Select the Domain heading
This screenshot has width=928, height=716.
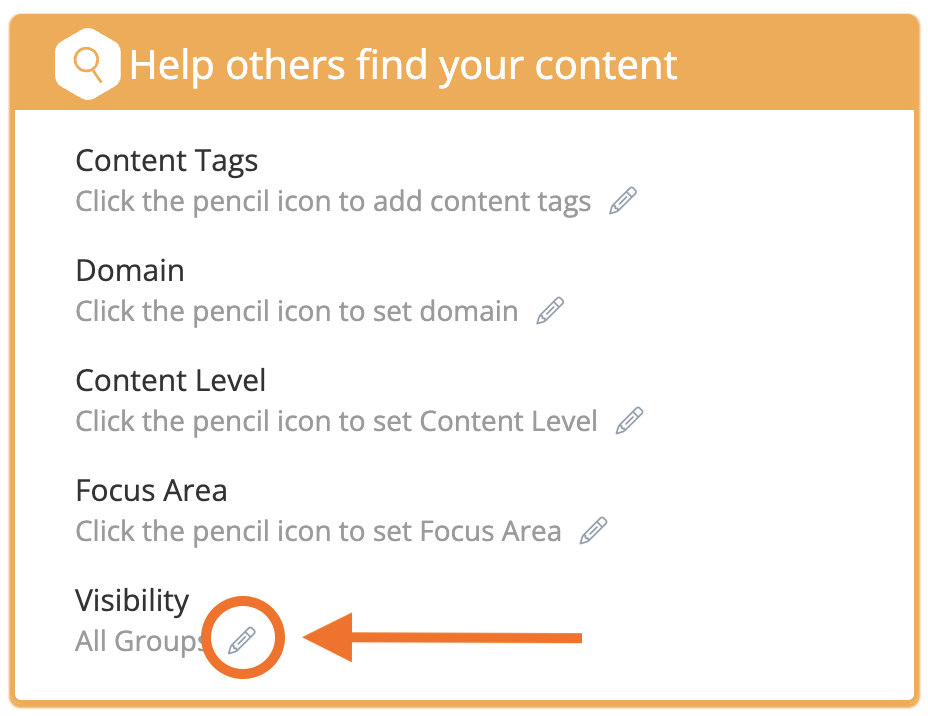[x=130, y=271]
